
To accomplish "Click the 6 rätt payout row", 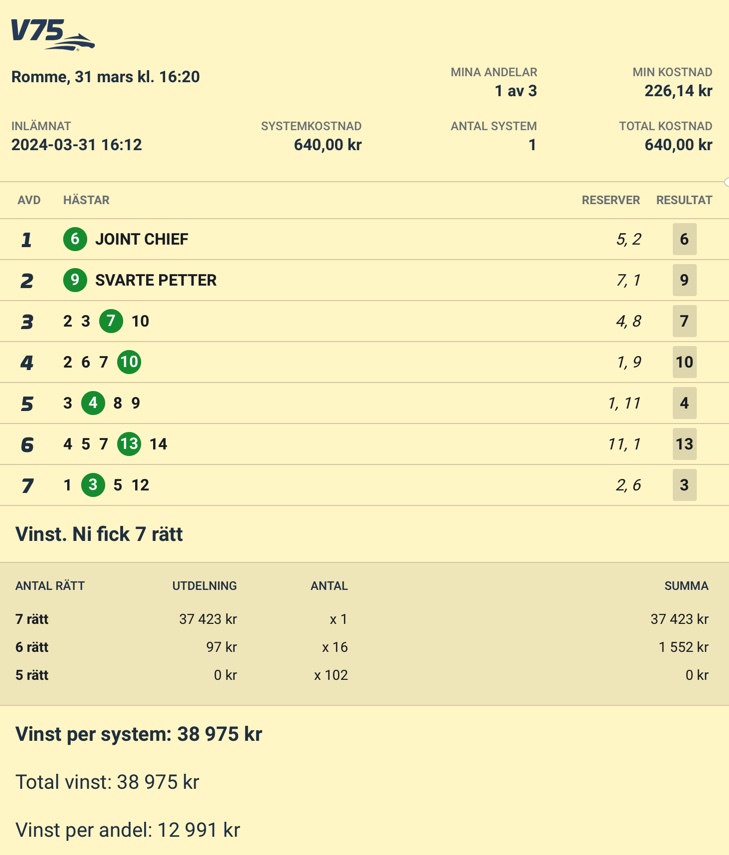I will pyautogui.click(x=362, y=647).
